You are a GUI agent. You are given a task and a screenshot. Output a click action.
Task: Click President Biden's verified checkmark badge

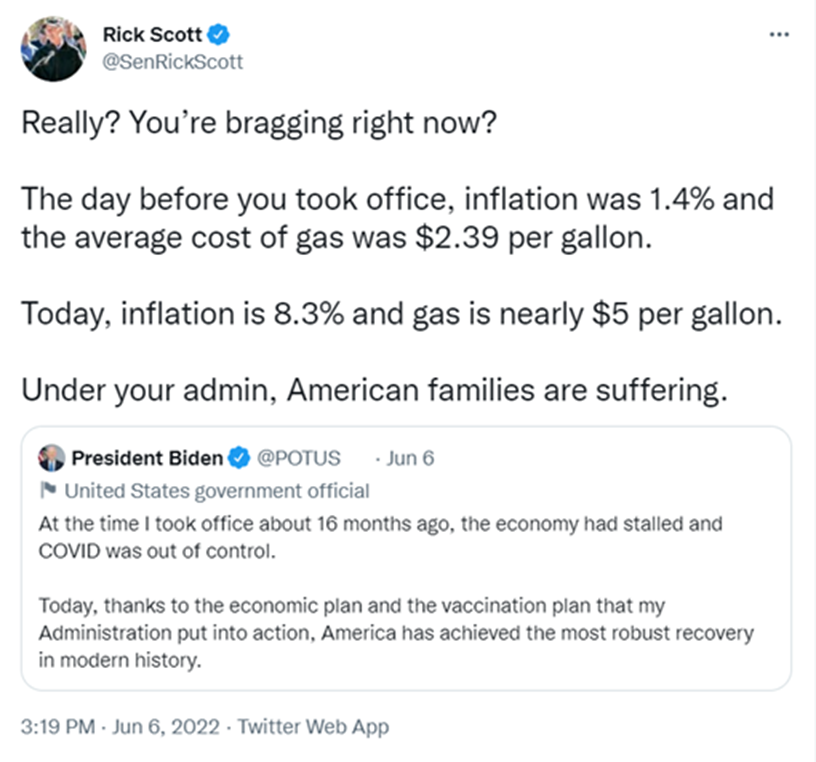[x=239, y=458]
